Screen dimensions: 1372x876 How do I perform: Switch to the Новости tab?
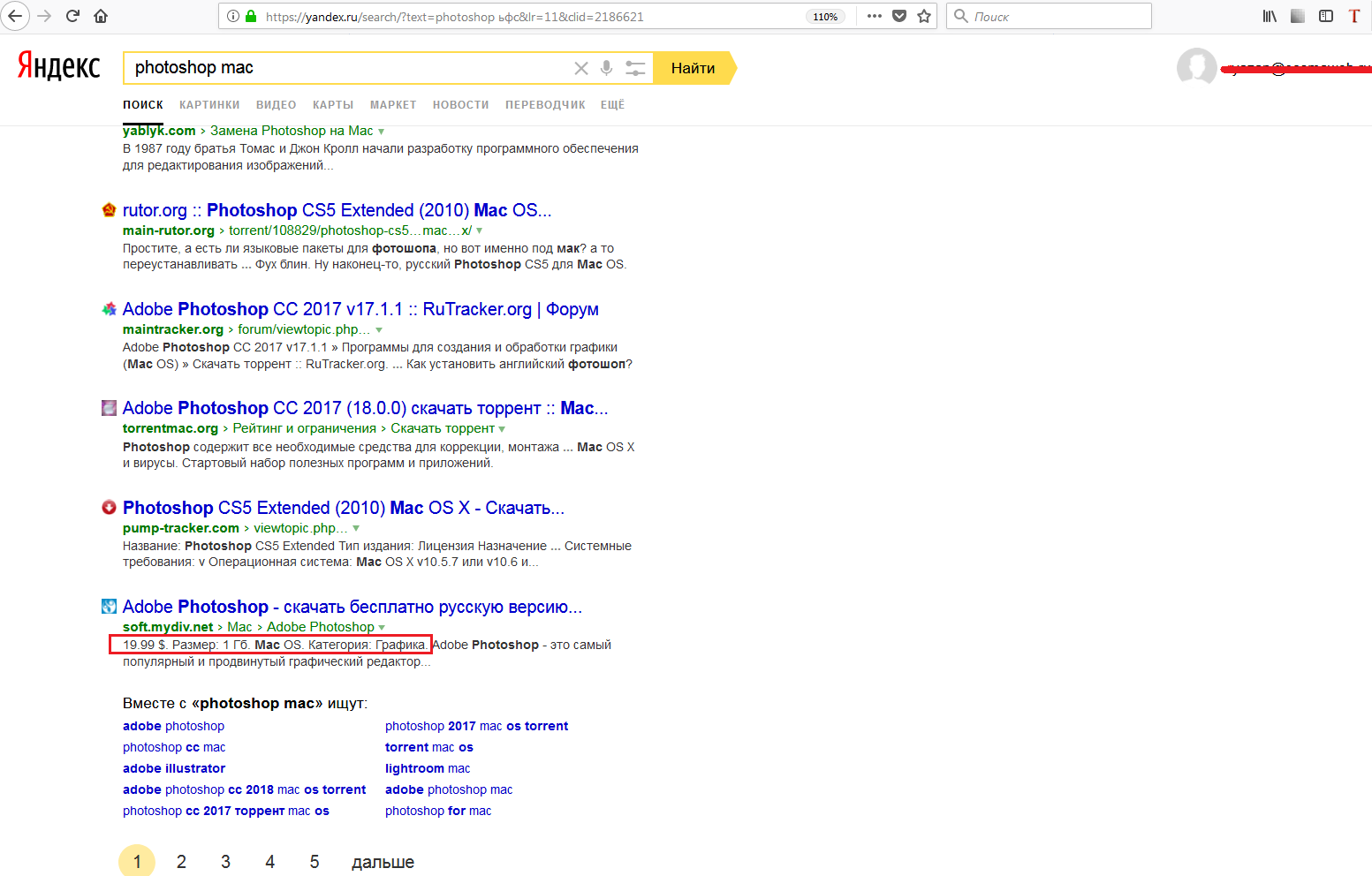tap(461, 104)
